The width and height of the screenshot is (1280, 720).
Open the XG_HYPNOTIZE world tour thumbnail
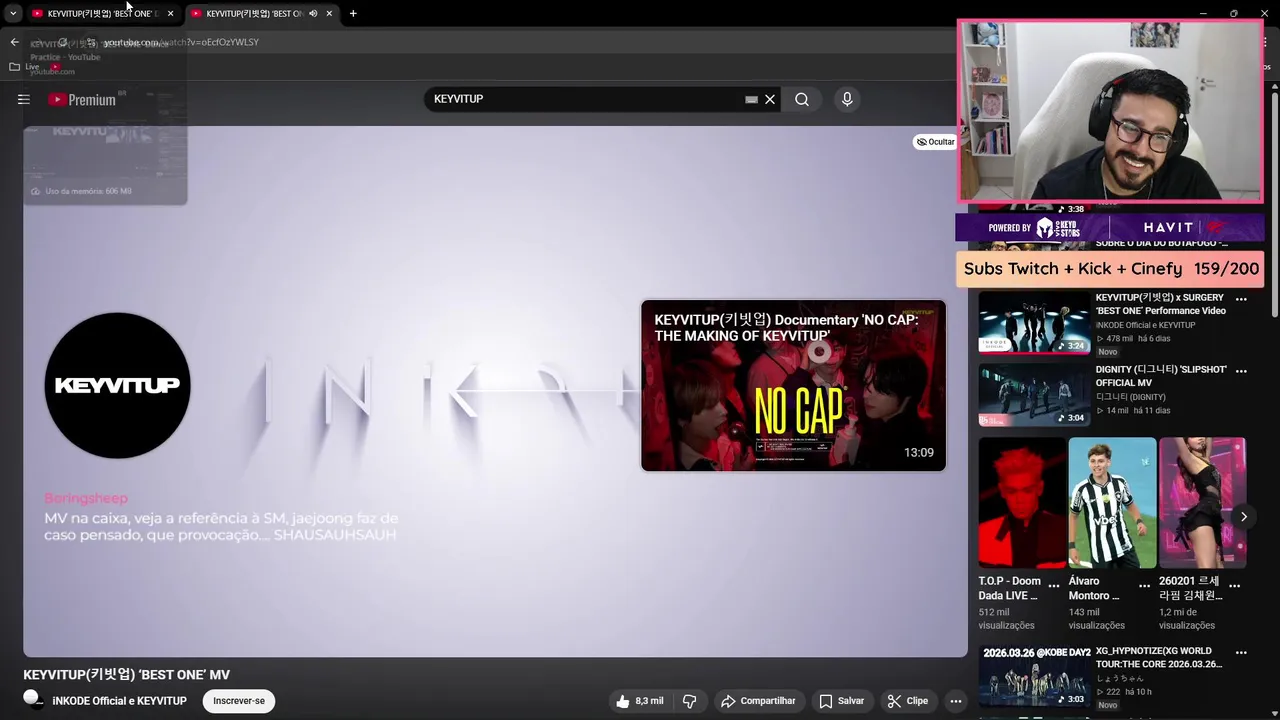pyautogui.click(x=1034, y=676)
